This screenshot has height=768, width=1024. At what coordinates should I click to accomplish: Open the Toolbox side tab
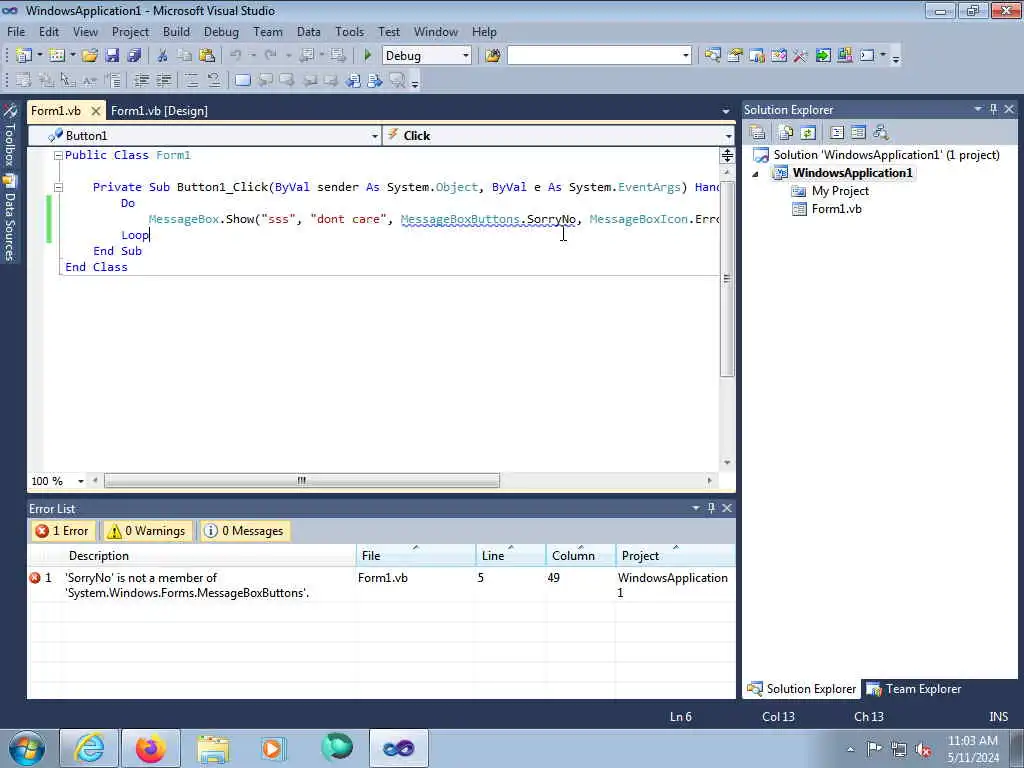click(10, 135)
